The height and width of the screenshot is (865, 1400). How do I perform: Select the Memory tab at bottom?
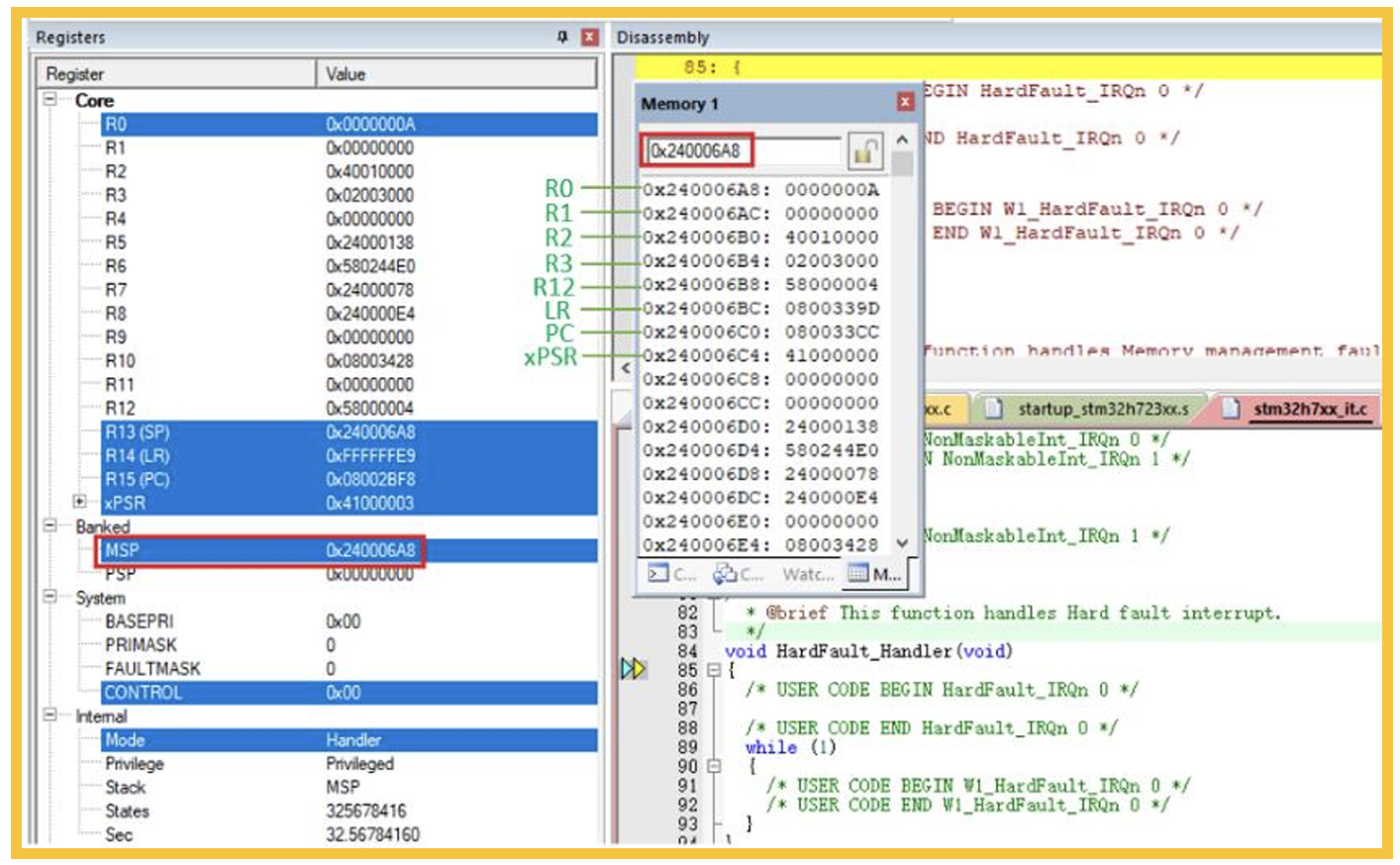pos(875,574)
